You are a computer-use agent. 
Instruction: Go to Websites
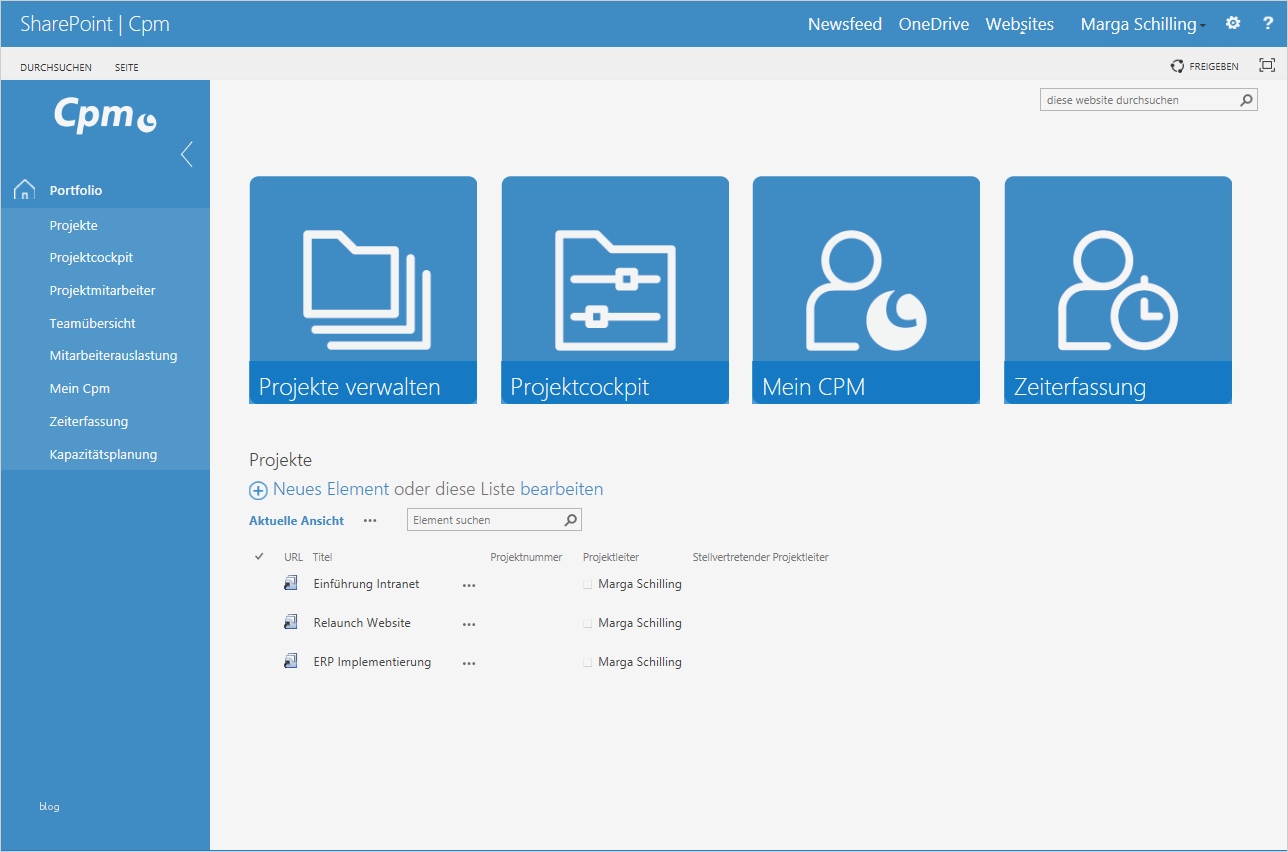(1020, 24)
